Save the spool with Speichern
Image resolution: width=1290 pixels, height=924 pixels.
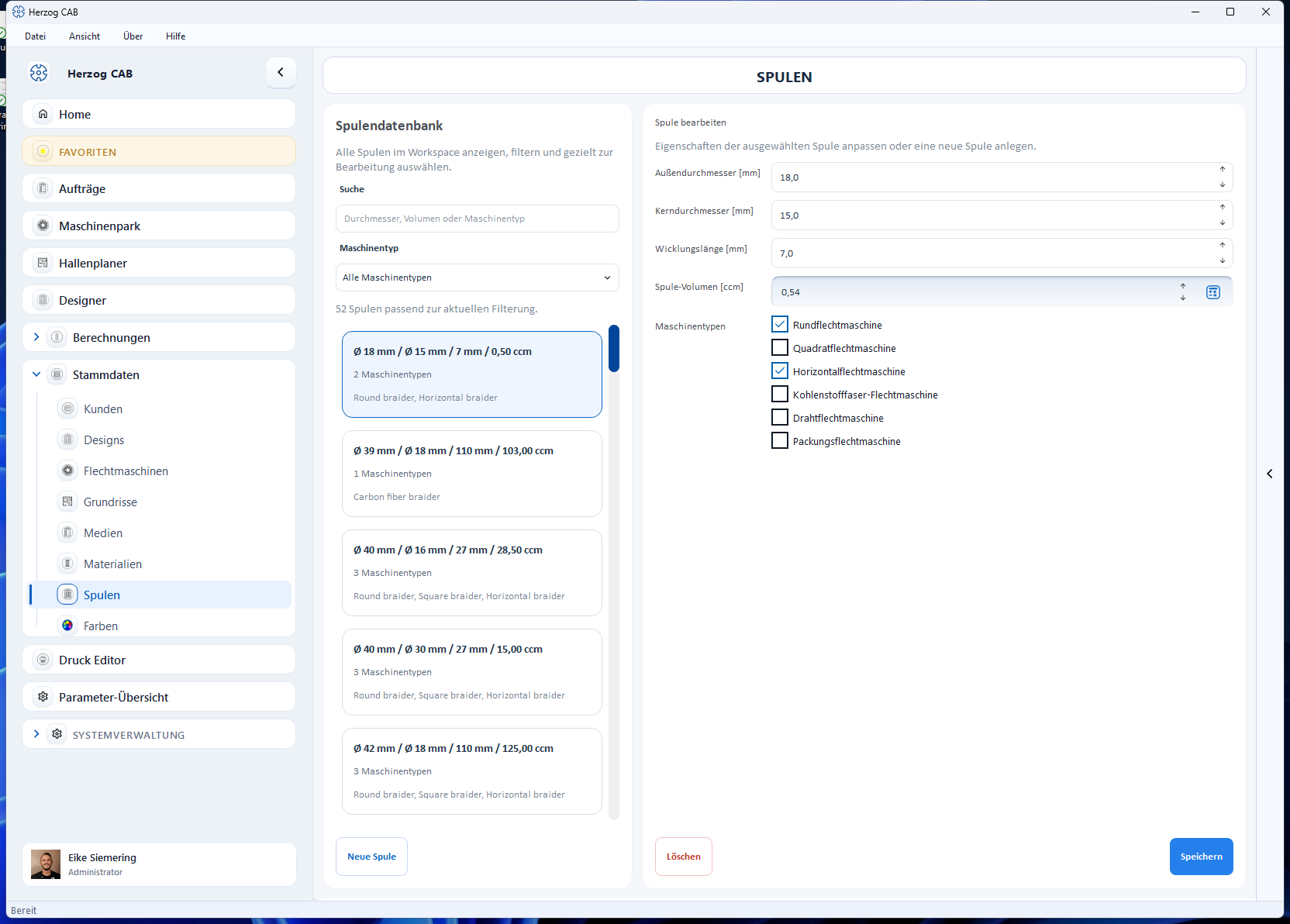[x=1202, y=857]
